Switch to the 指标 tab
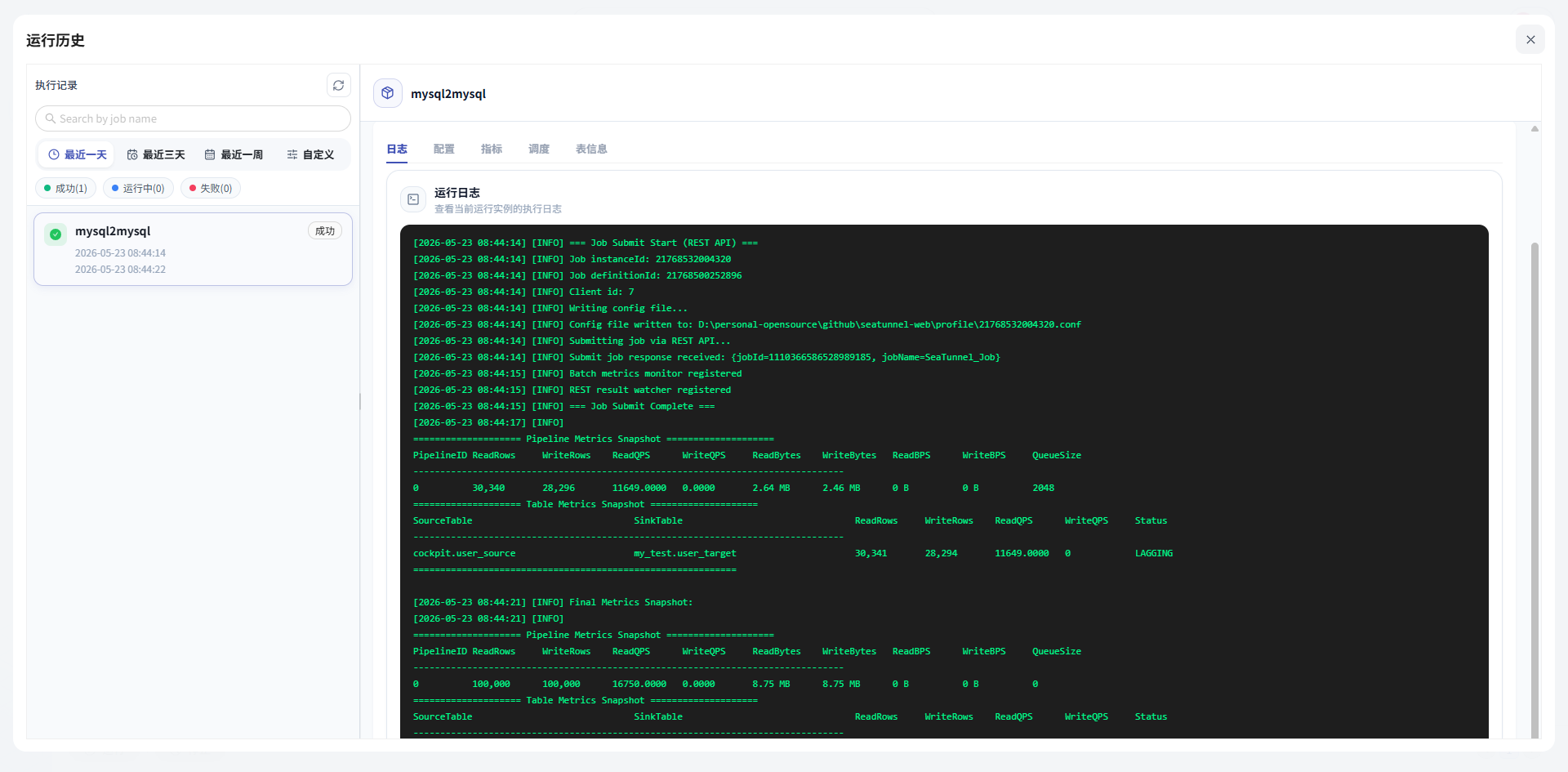The image size is (1568, 772). tap(492, 149)
